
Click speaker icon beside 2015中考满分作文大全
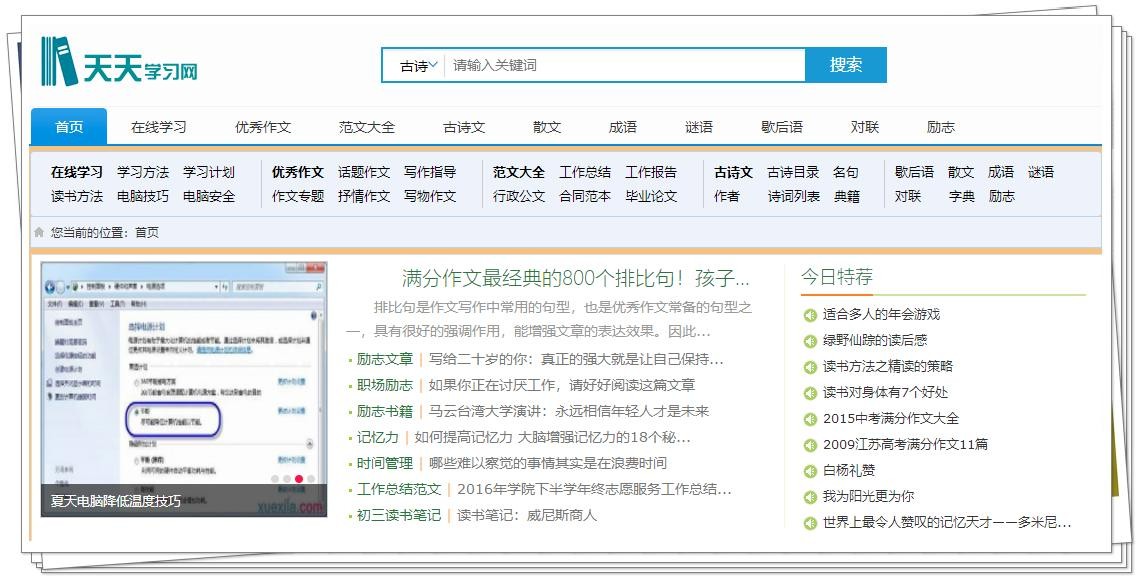[x=810, y=419]
